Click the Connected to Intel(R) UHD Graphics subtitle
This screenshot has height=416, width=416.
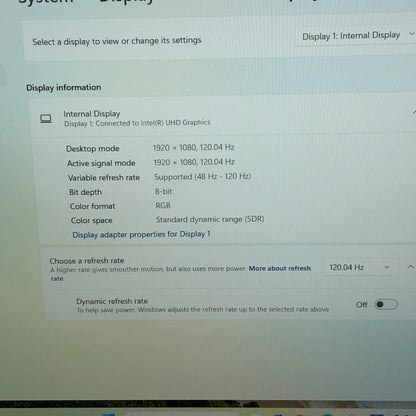pyautogui.click(x=137, y=123)
